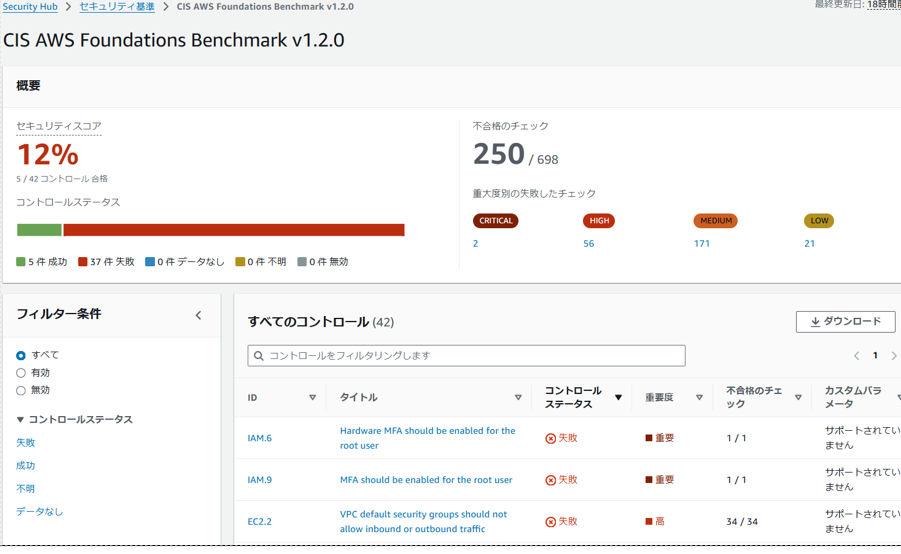Open the 56 high failed checks count
The width and height of the screenshot is (901, 554).
tap(589, 244)
